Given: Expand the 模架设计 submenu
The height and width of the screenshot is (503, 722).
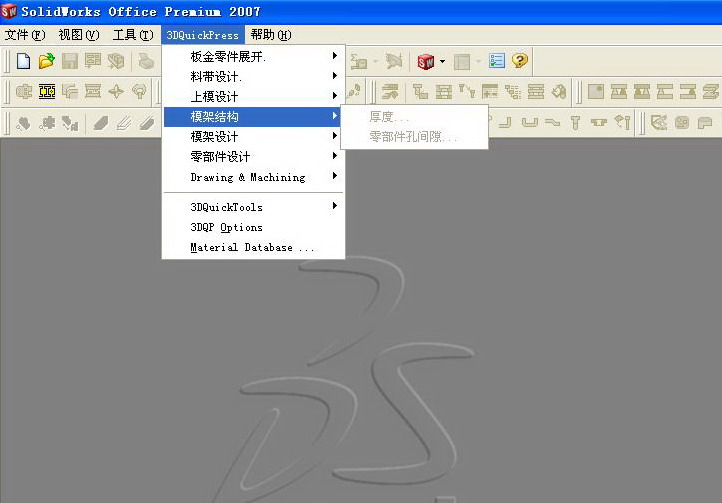Looking at the screenshot, I should (253, 137).
